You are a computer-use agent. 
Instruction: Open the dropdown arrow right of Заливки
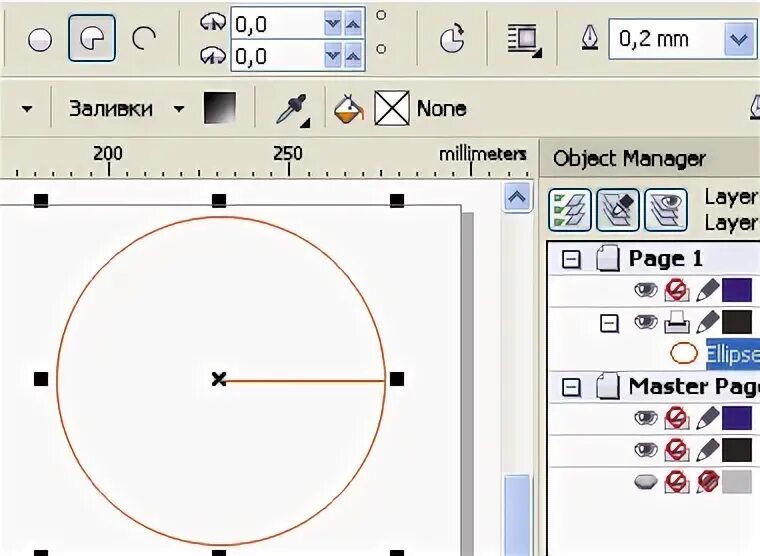(179, 109)
